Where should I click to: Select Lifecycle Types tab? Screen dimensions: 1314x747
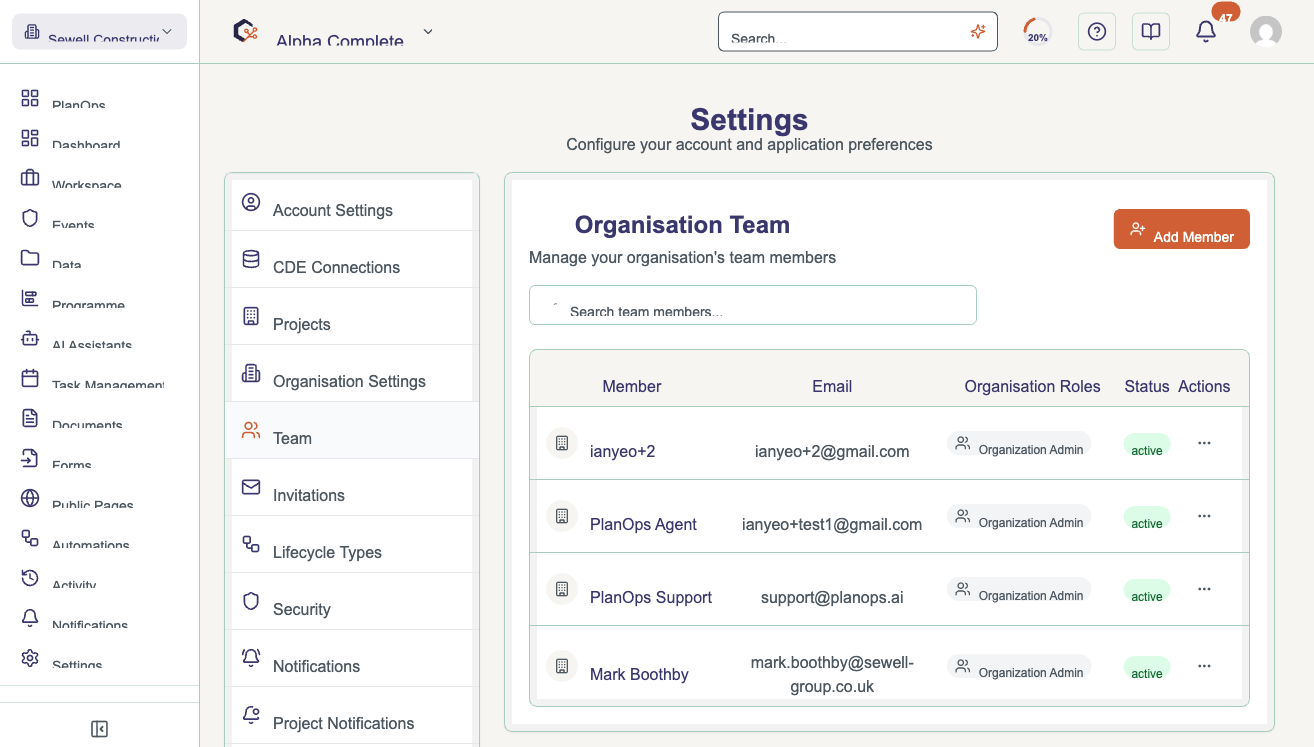352,545
